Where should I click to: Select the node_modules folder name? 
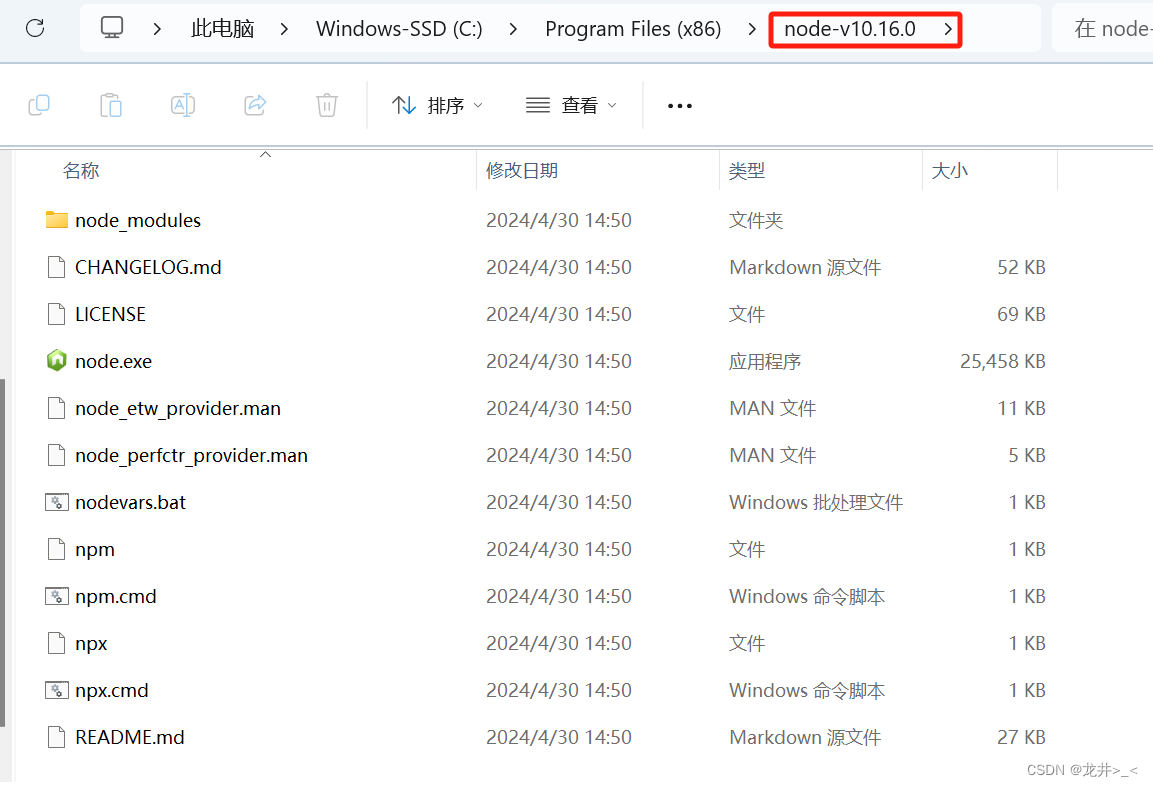pos(138,221)
